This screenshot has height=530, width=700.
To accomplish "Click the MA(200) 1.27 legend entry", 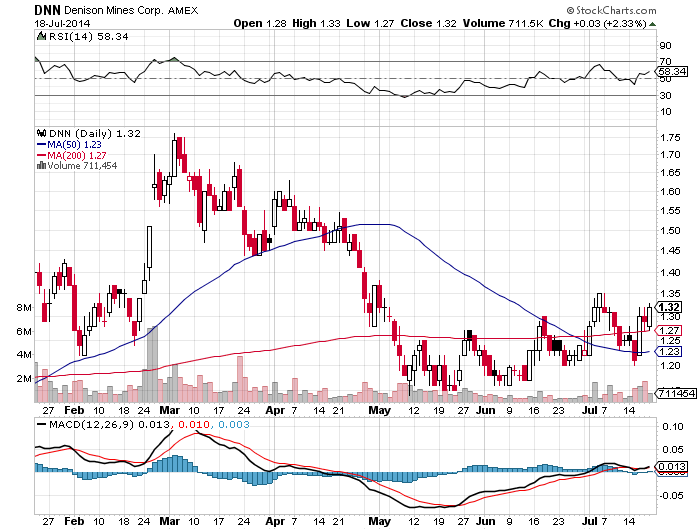I will 77,155.
